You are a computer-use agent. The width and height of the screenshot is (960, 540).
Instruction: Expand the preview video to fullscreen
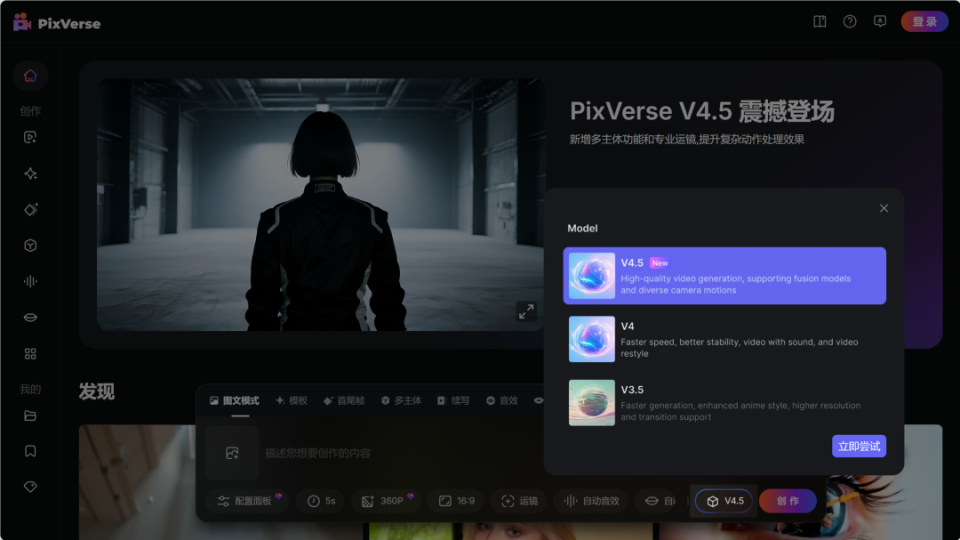(x=527, y=312)
